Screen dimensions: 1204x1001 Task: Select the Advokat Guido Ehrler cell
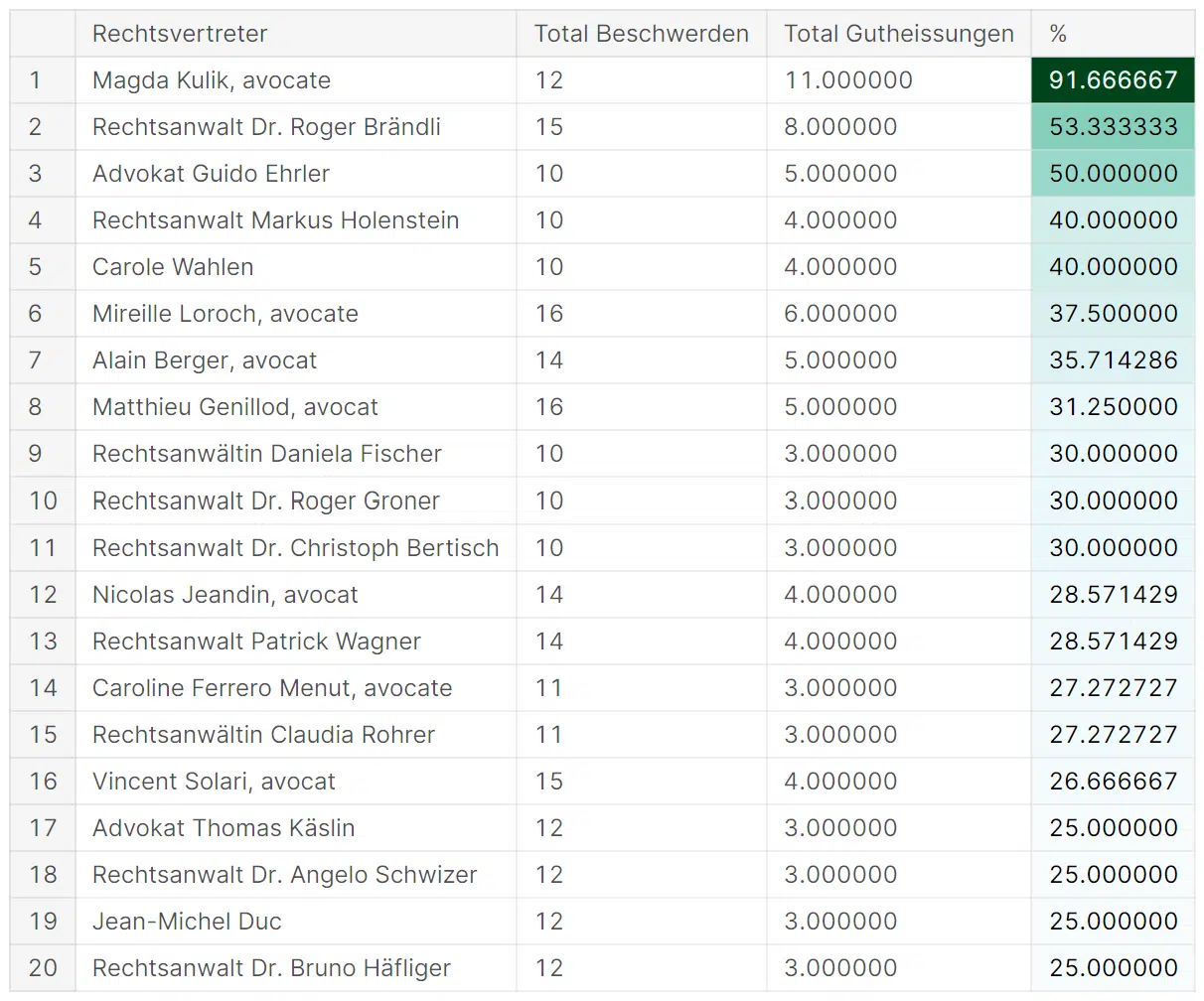coord(211,174)
